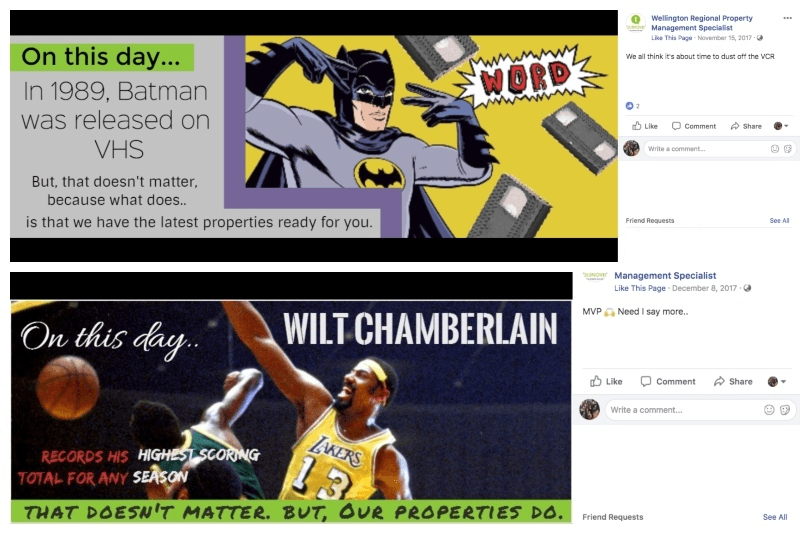Open sticker picker in bottom comment box

point(785,410)
